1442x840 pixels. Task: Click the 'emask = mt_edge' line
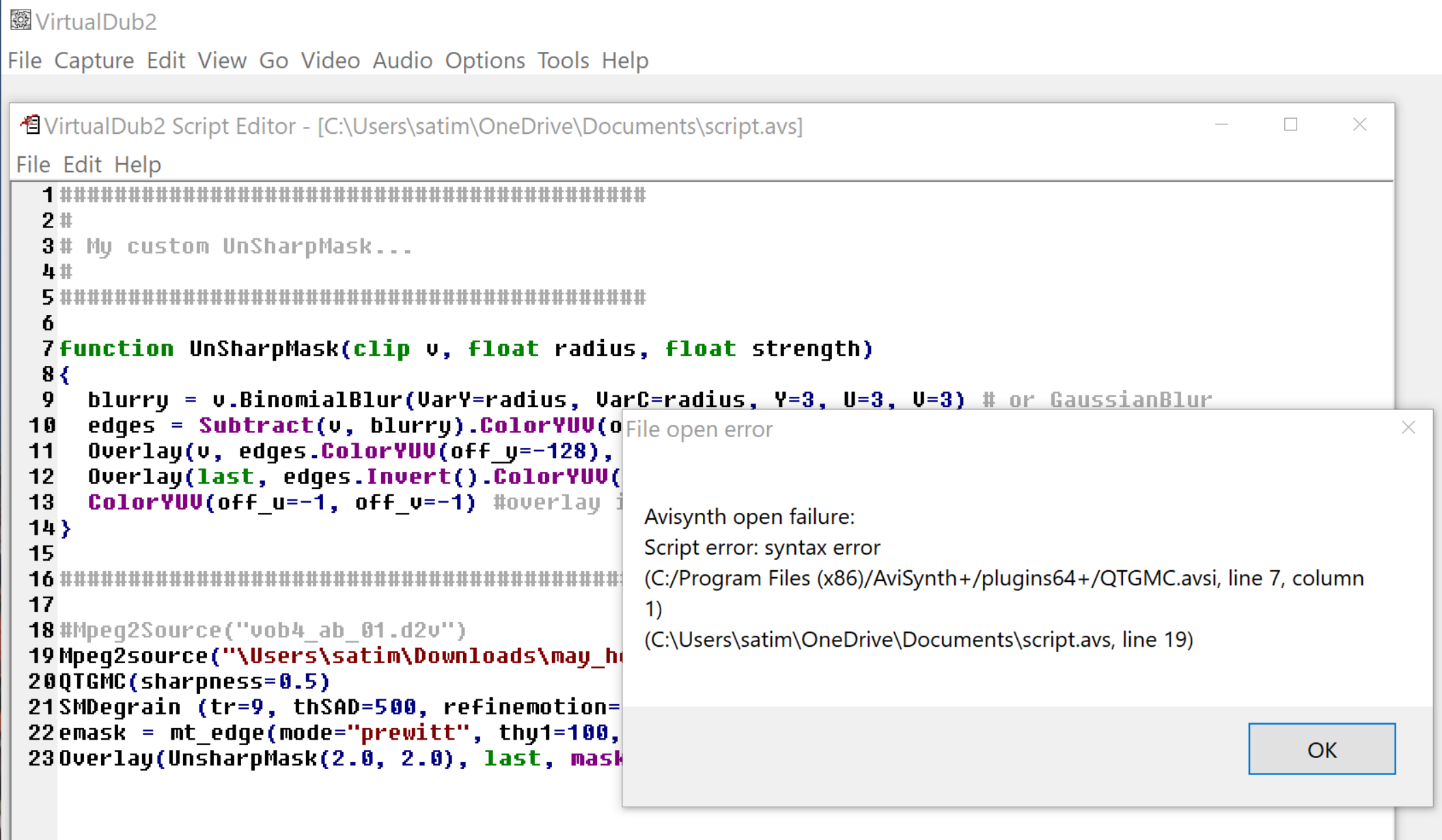[340, 733]
